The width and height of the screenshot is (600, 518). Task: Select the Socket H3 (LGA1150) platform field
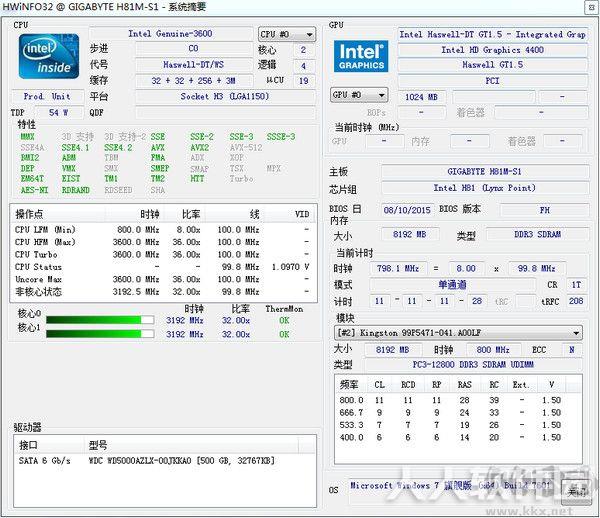[225, 96]
